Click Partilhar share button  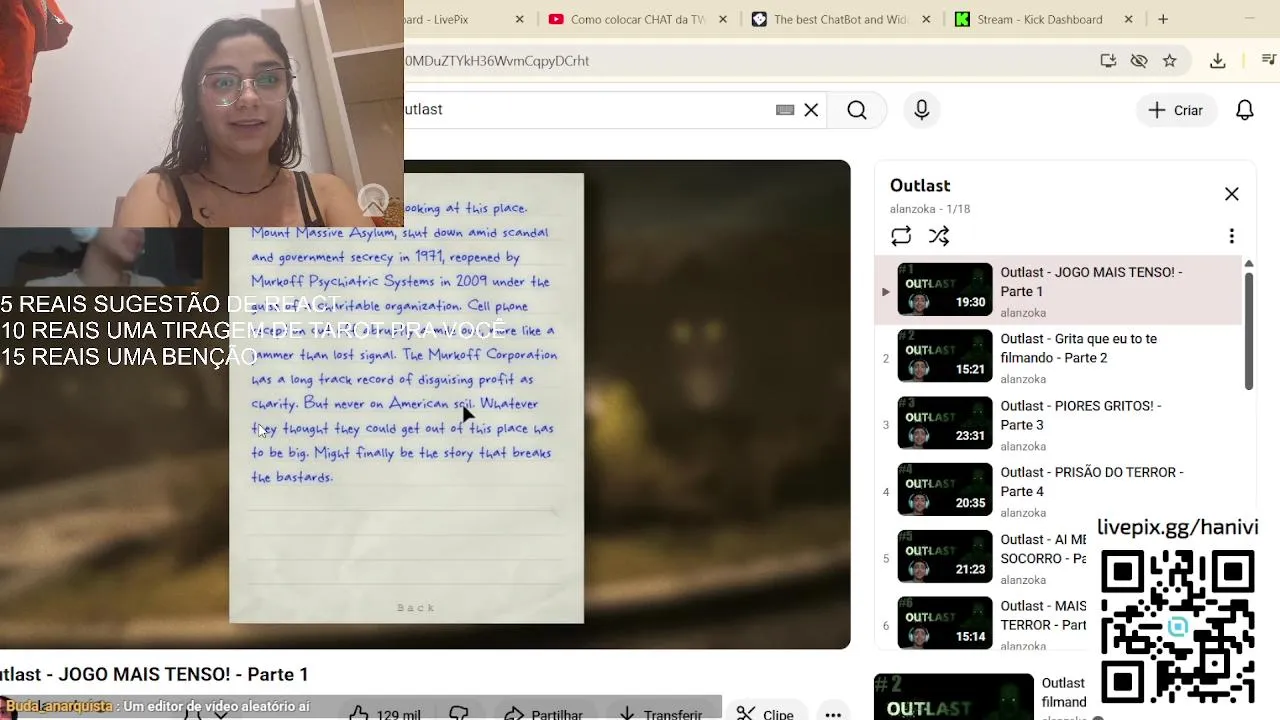(544, 714)
